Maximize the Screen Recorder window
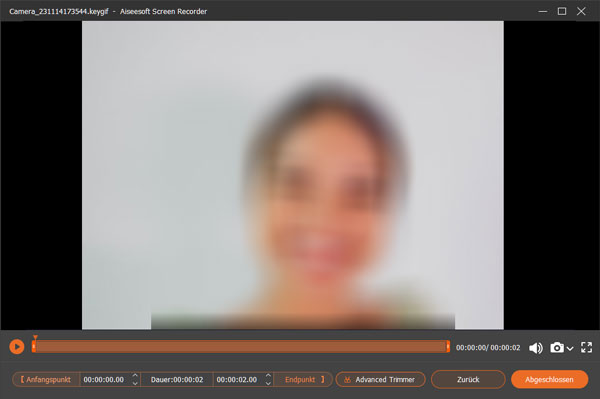The height and width of the screenshot is (399, 600). (562, 11)
